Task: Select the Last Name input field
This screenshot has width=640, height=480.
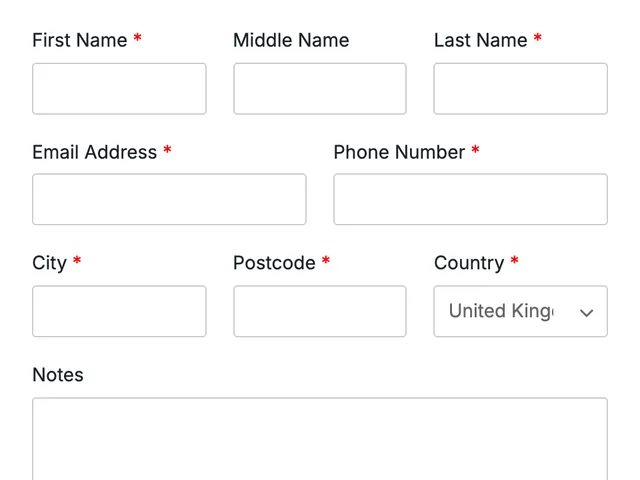Action: click(x=520, y=89)
